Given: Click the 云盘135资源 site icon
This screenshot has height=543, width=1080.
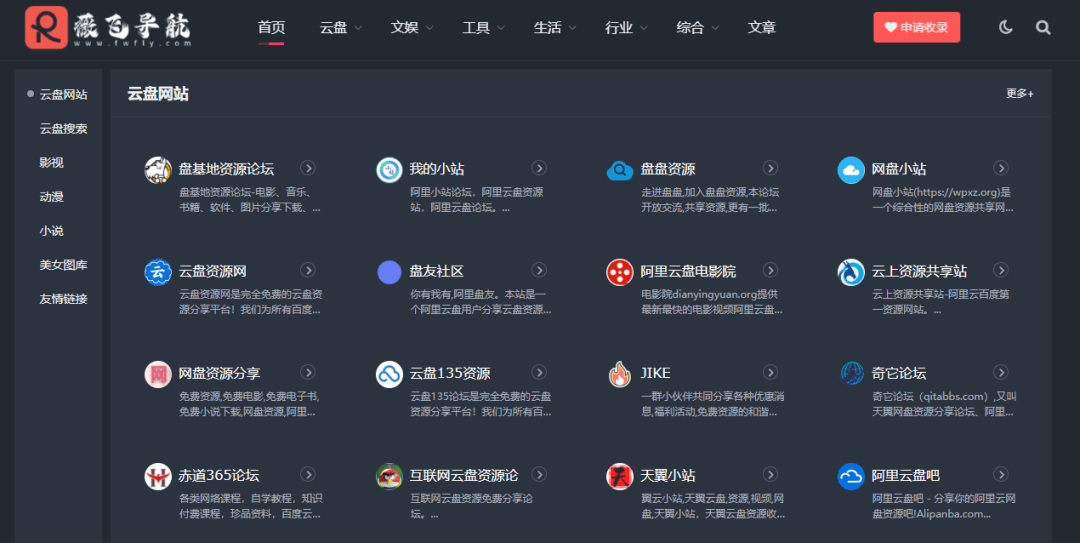Looking at the screenshot, I should point(389,374).
